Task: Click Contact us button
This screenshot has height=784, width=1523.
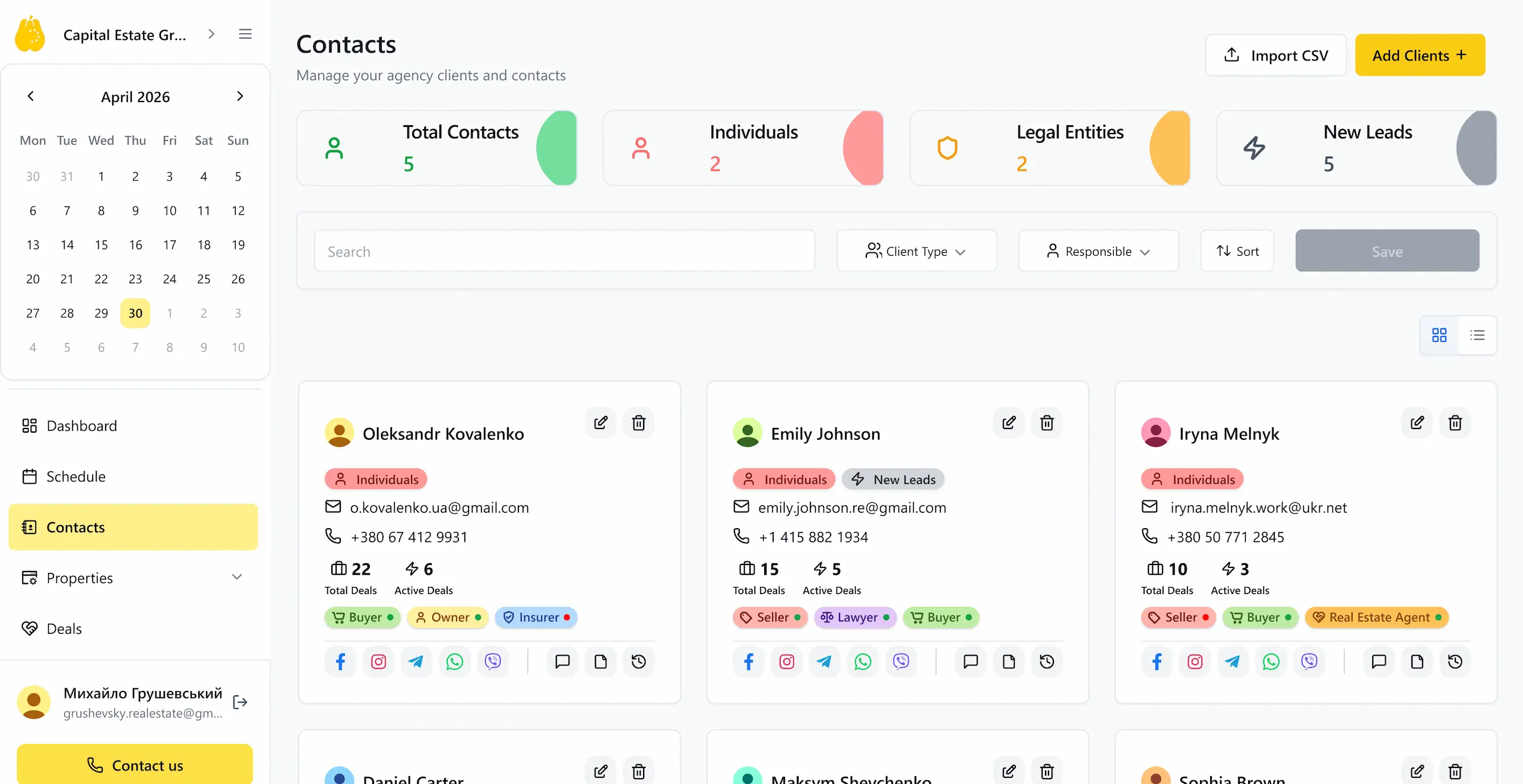Action: point(135,764)
